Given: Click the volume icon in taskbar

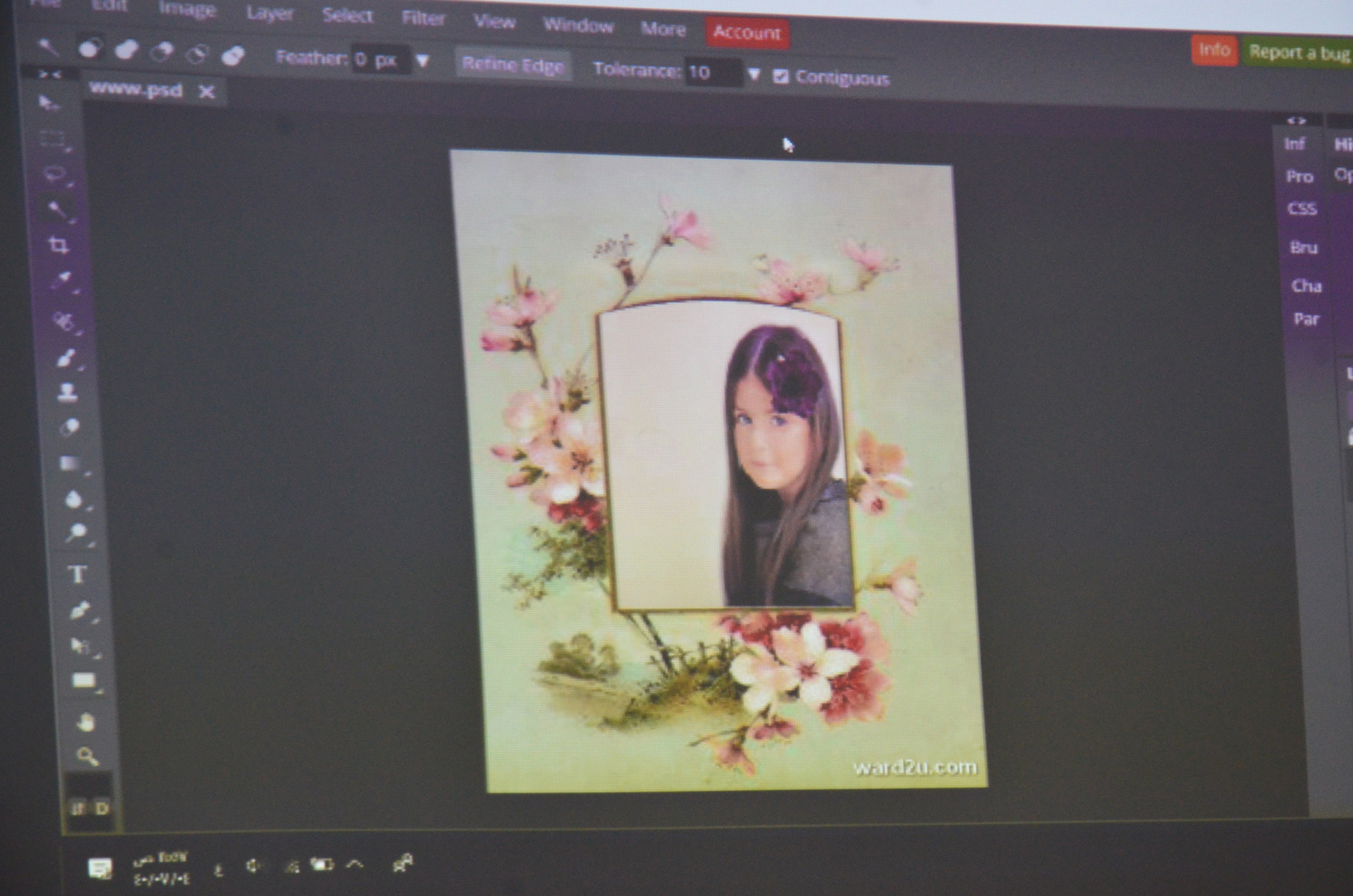Looking at the screenshot, I should 254,866.
